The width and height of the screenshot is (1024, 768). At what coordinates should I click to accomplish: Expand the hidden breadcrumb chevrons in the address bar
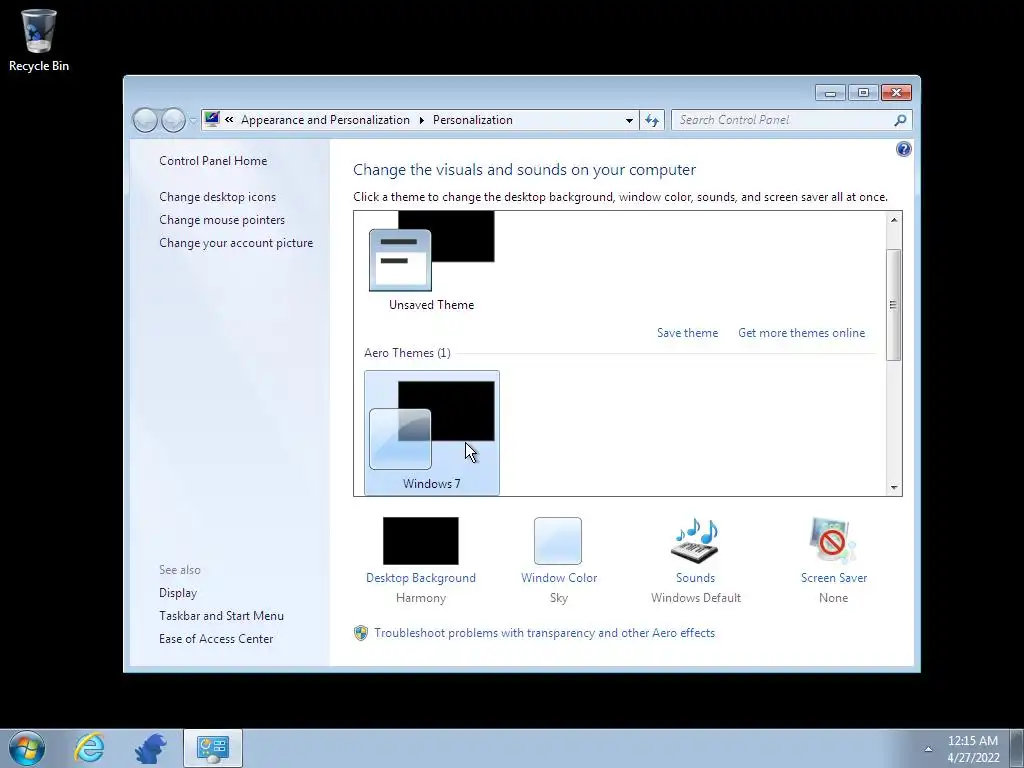229,120
